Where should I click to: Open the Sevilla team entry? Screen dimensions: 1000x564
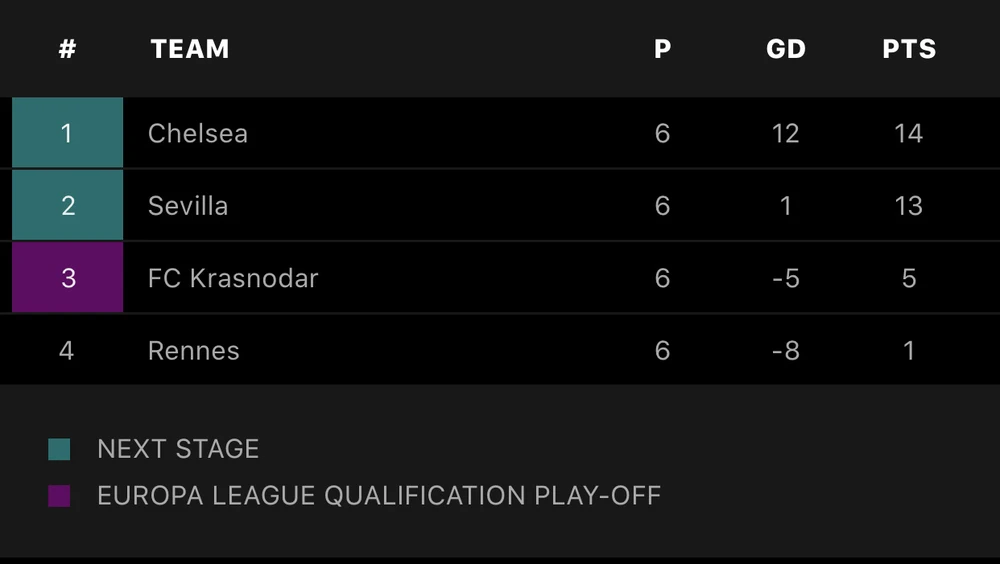coord(188,206)
